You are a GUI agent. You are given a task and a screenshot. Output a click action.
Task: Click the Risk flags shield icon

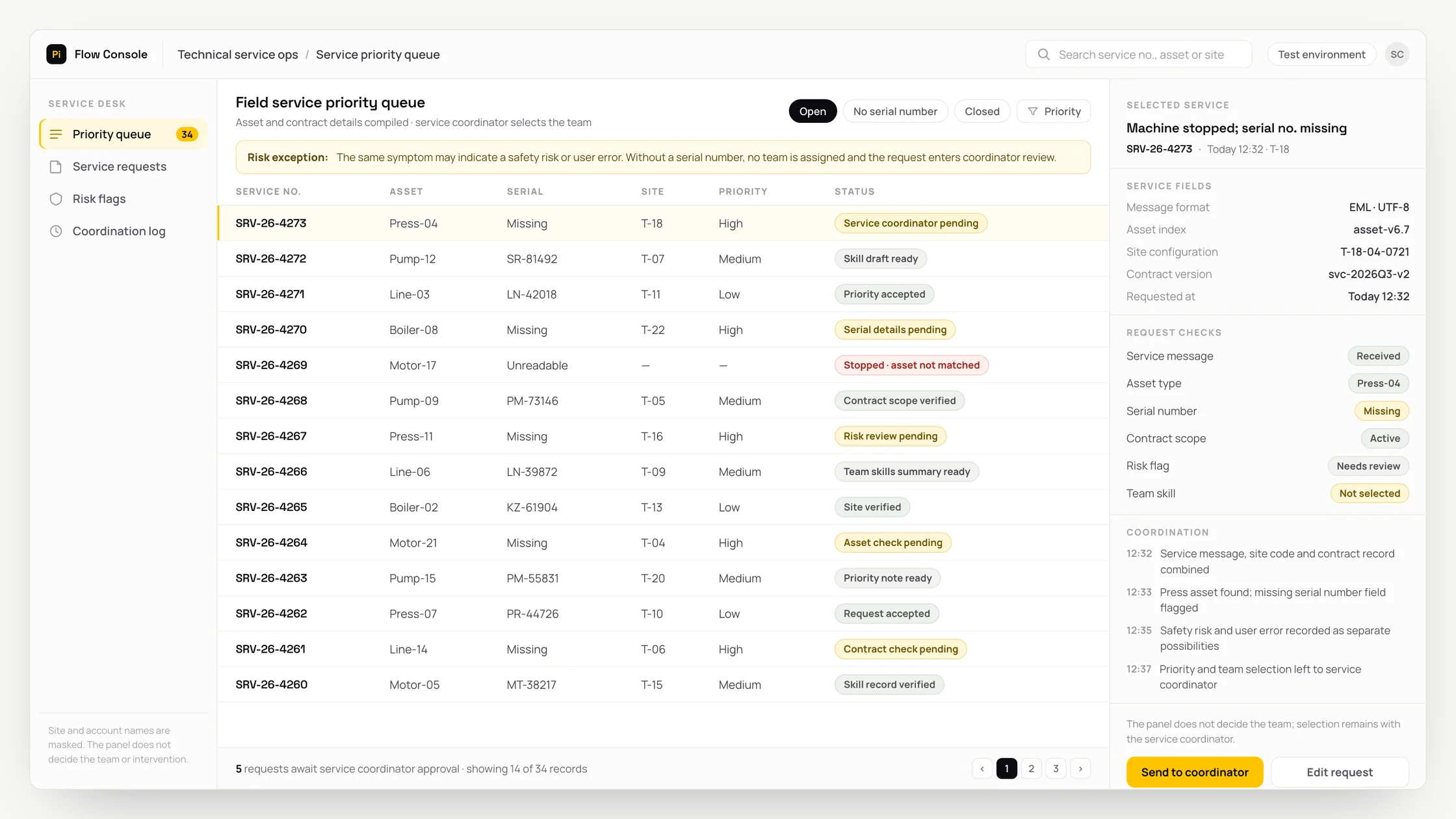tap(56, 199)
